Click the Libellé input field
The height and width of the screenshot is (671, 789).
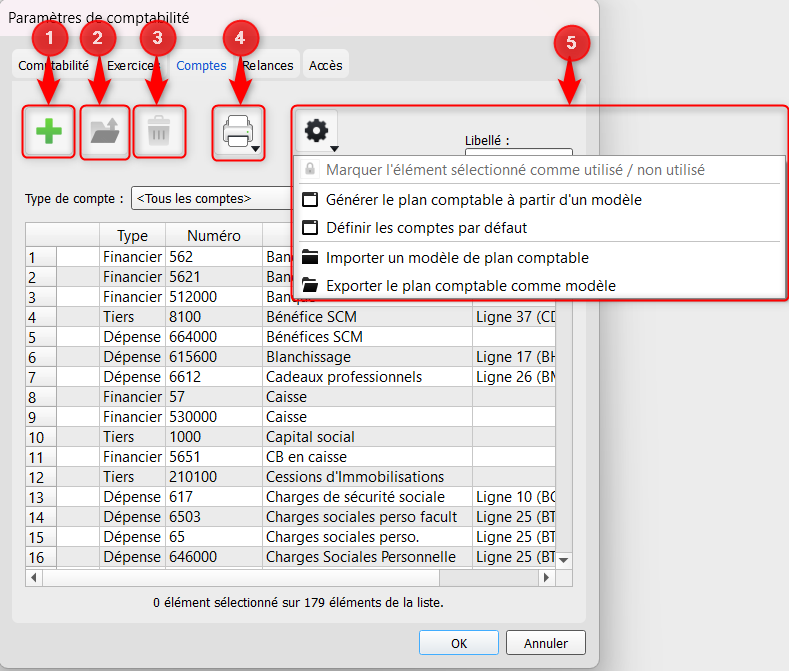519,152
